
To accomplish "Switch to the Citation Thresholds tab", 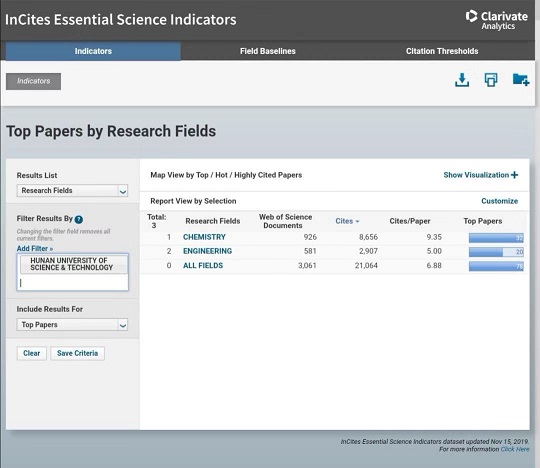I will pos(442,51).
